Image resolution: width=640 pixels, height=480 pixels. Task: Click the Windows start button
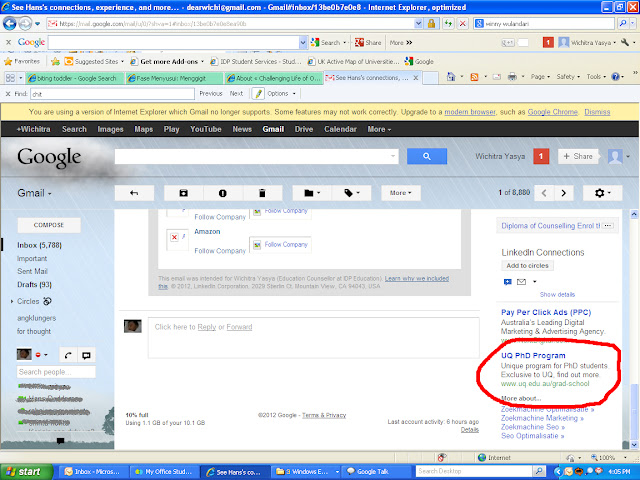tap(27, 472)
